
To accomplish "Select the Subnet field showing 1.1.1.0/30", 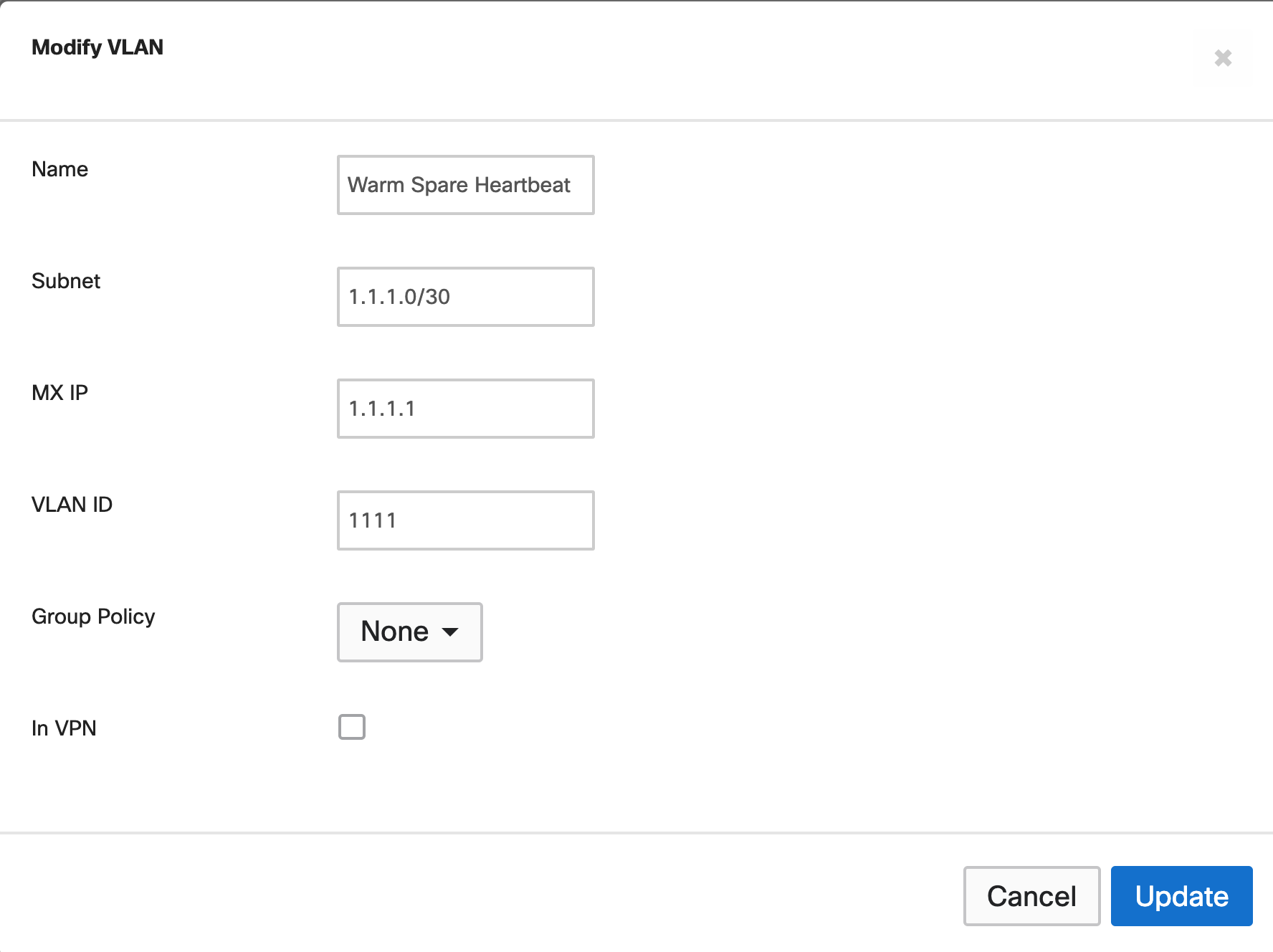I will pyautogui.click(x=465, y=297).
